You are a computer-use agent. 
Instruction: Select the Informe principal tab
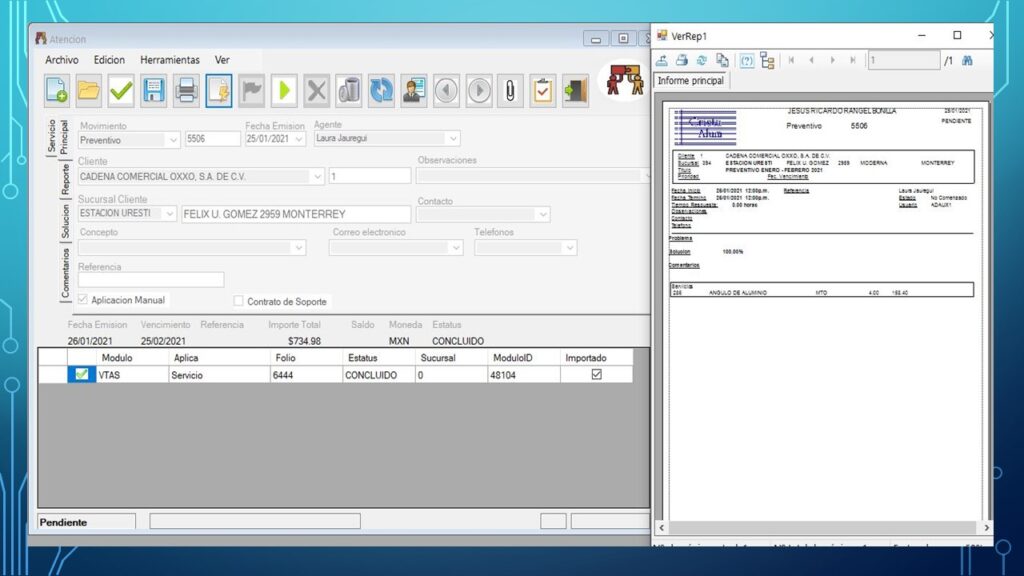click(690, 81)
